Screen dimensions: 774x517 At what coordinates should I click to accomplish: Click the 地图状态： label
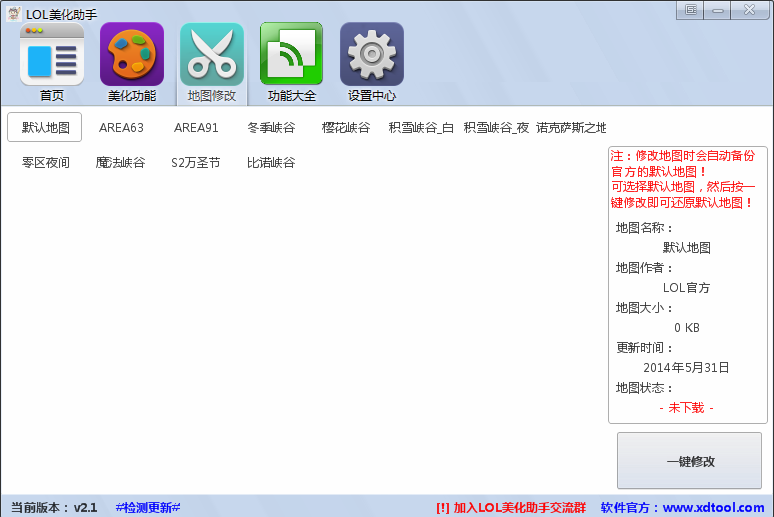644,388
